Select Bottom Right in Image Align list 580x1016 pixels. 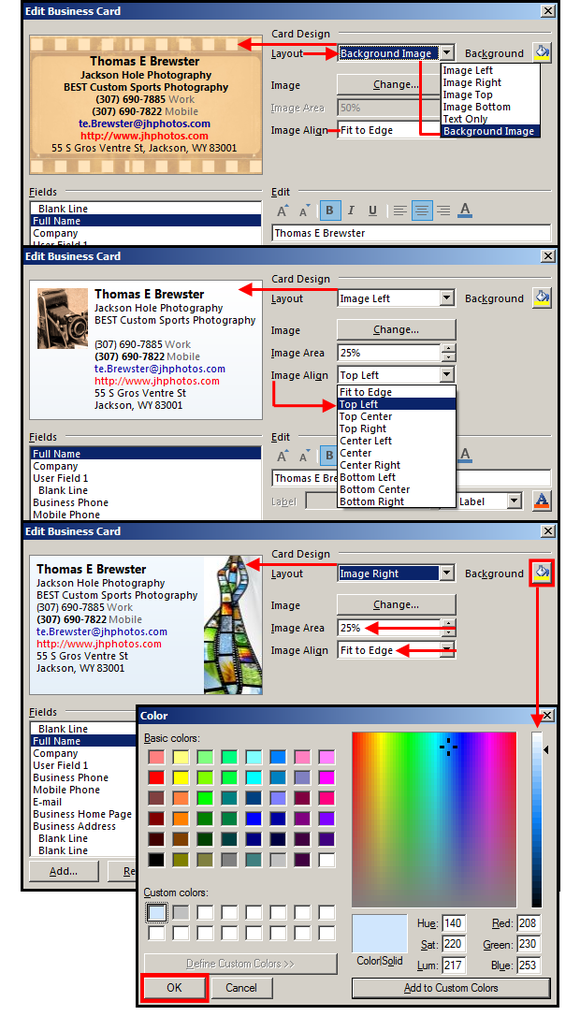tap(397, 502)
